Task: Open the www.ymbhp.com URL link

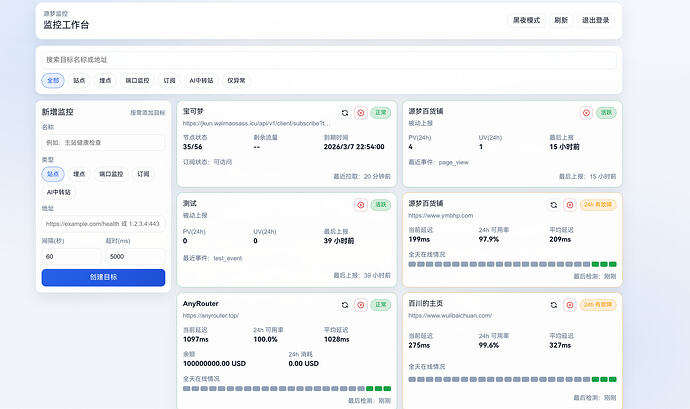Action: (x=440, y=216)
